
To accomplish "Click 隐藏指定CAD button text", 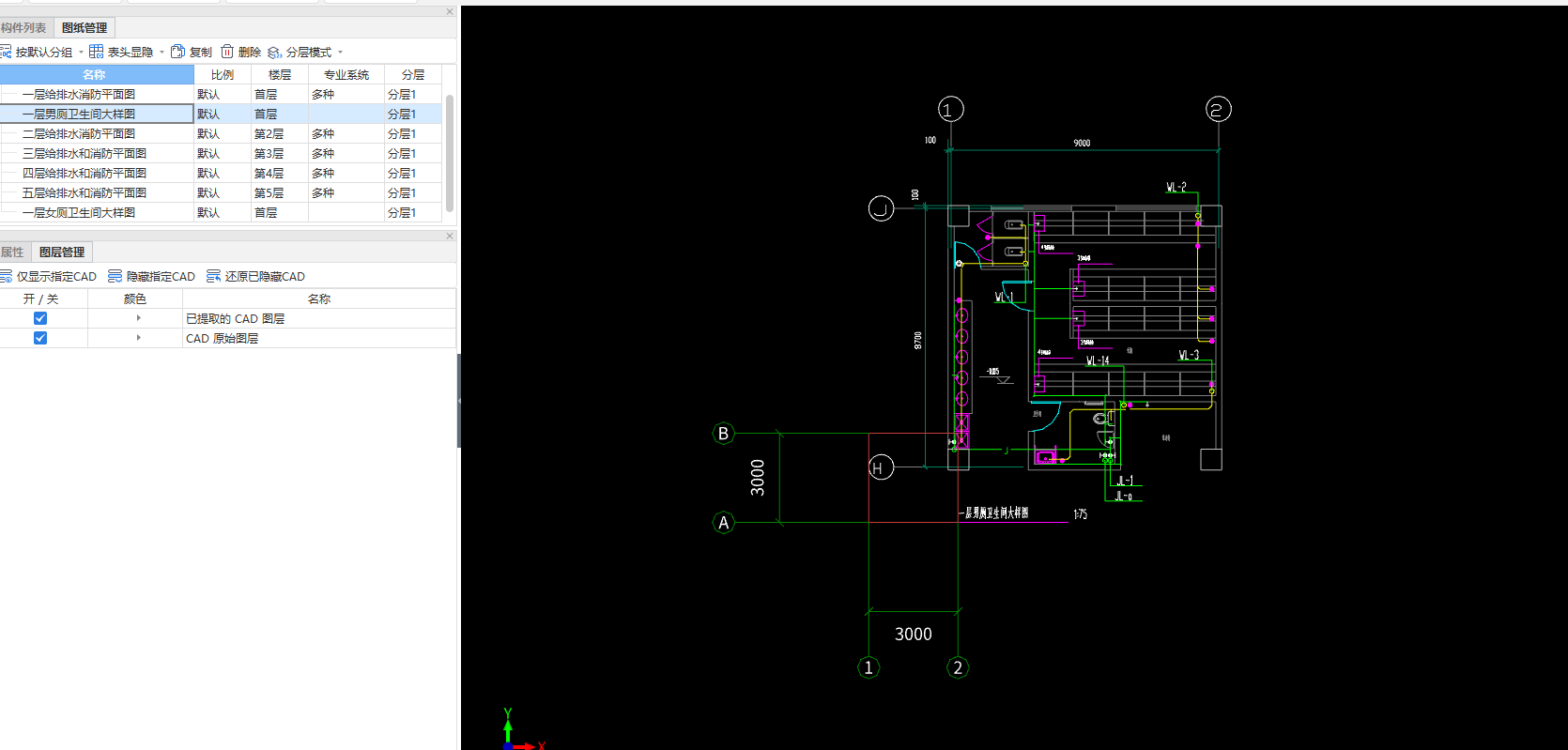I will [161, 277].
